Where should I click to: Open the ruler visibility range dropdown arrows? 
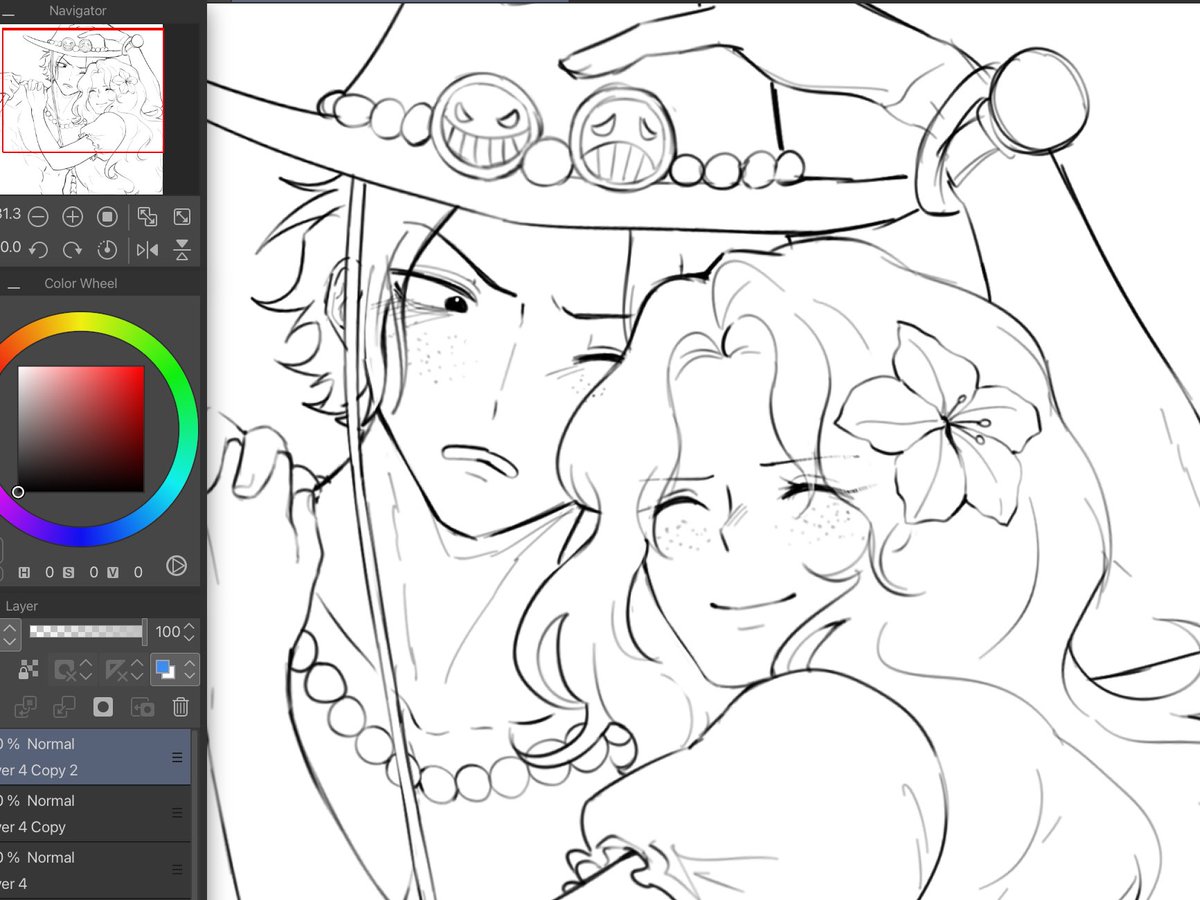(x=136, y=670)
